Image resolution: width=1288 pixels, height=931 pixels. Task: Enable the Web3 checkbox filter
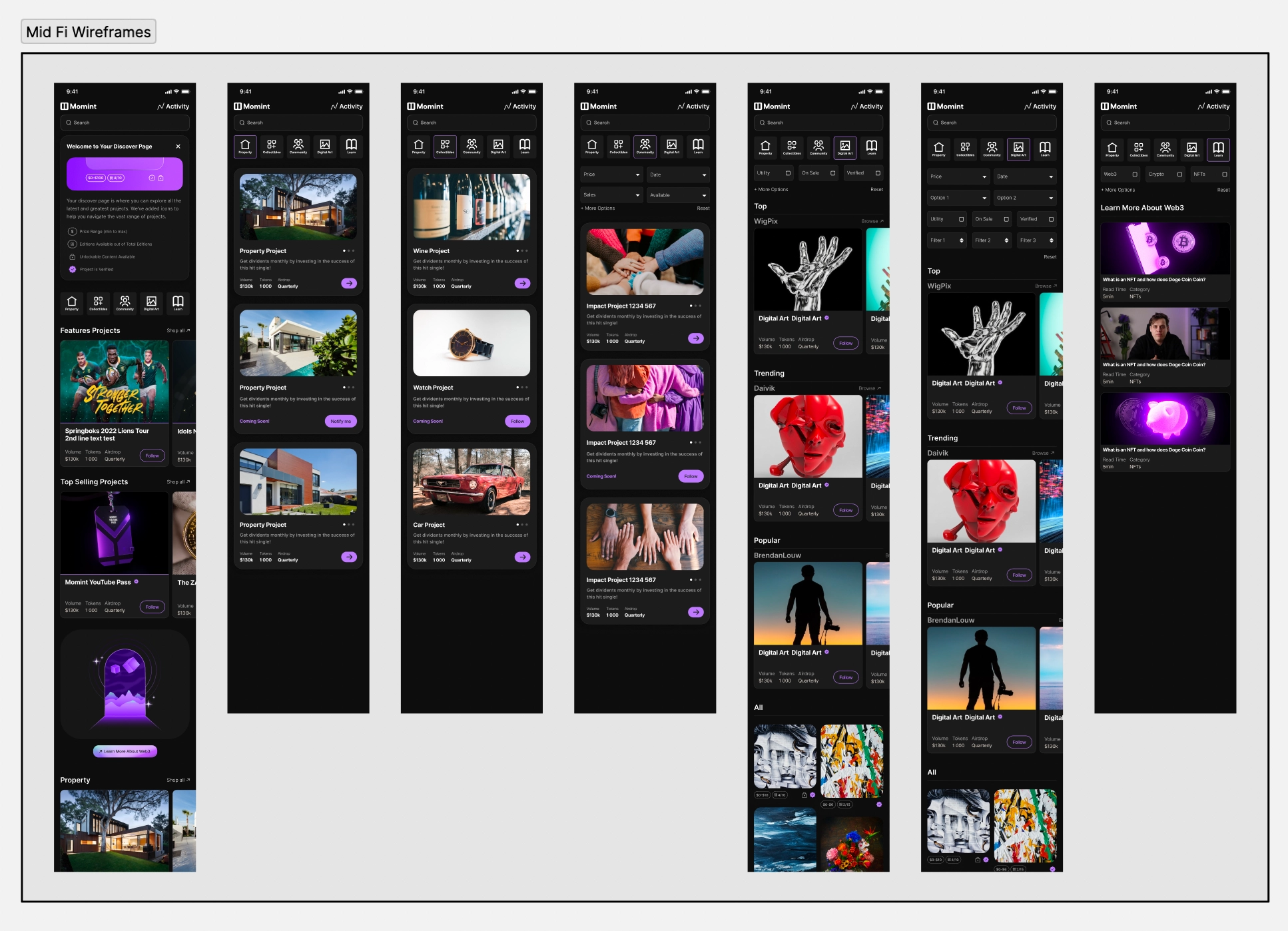click(x=1135, y=174)
